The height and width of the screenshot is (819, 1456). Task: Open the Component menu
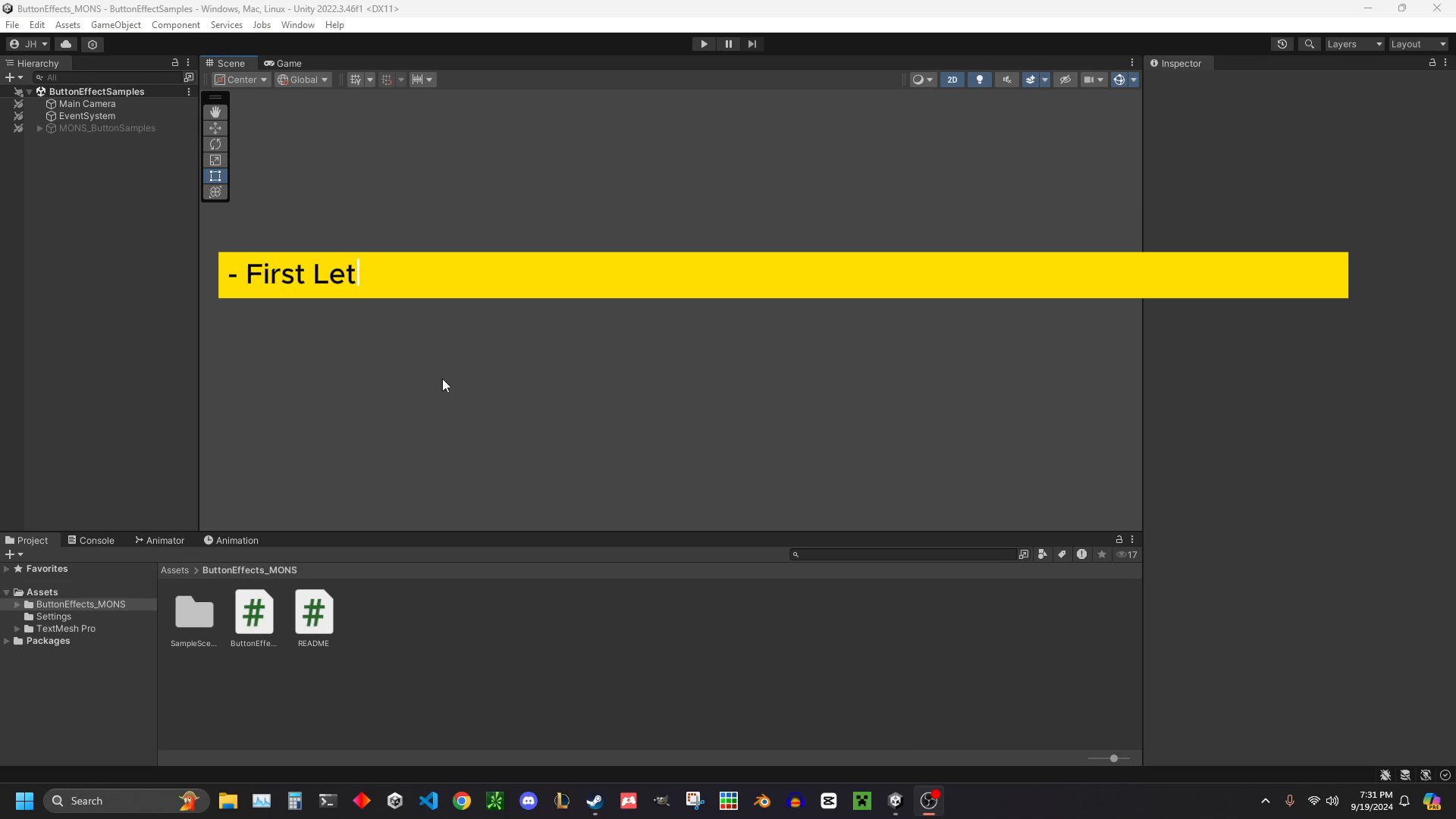[176, 25]
